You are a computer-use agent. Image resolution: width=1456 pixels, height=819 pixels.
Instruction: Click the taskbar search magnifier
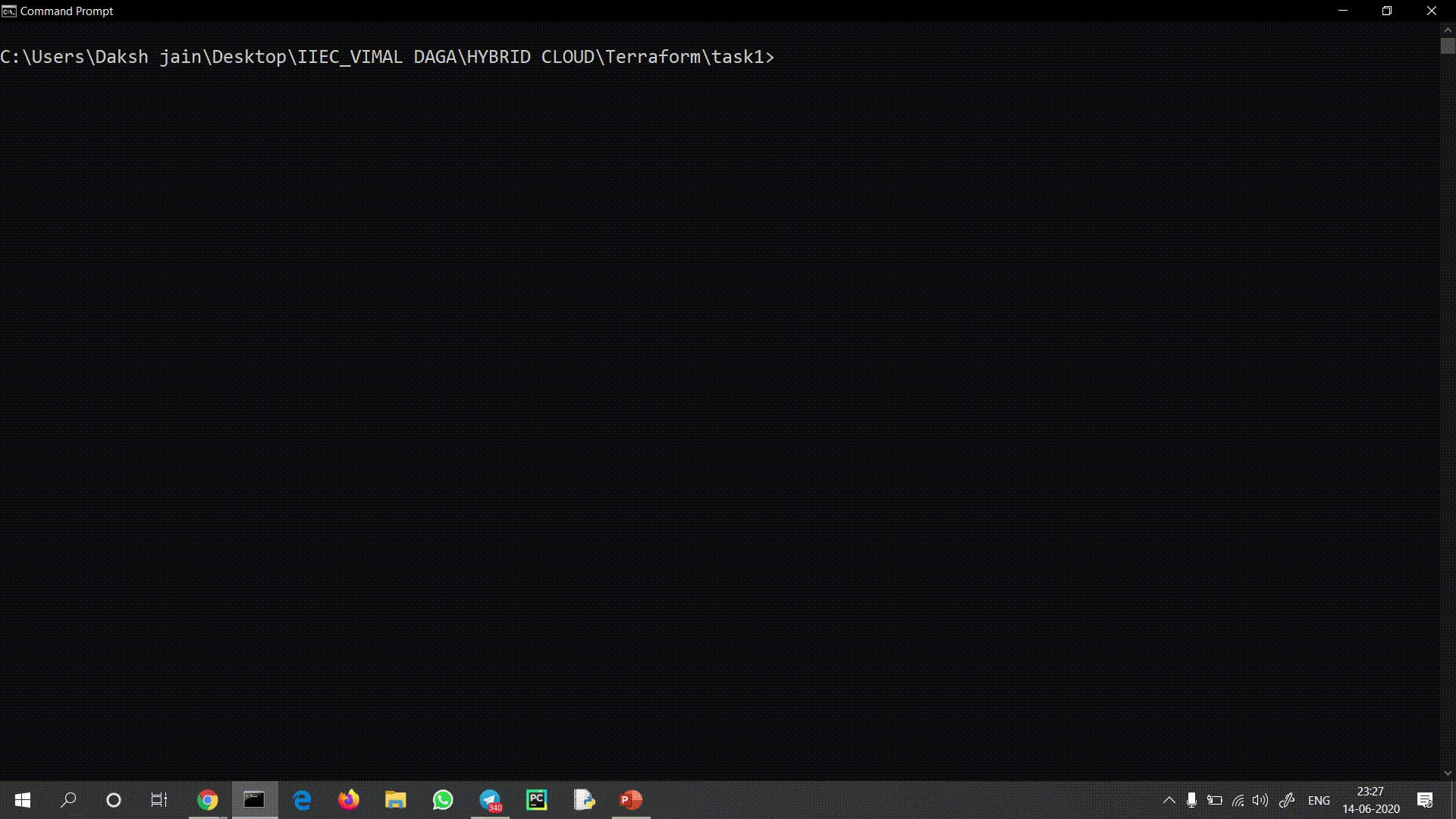point(68,800)
